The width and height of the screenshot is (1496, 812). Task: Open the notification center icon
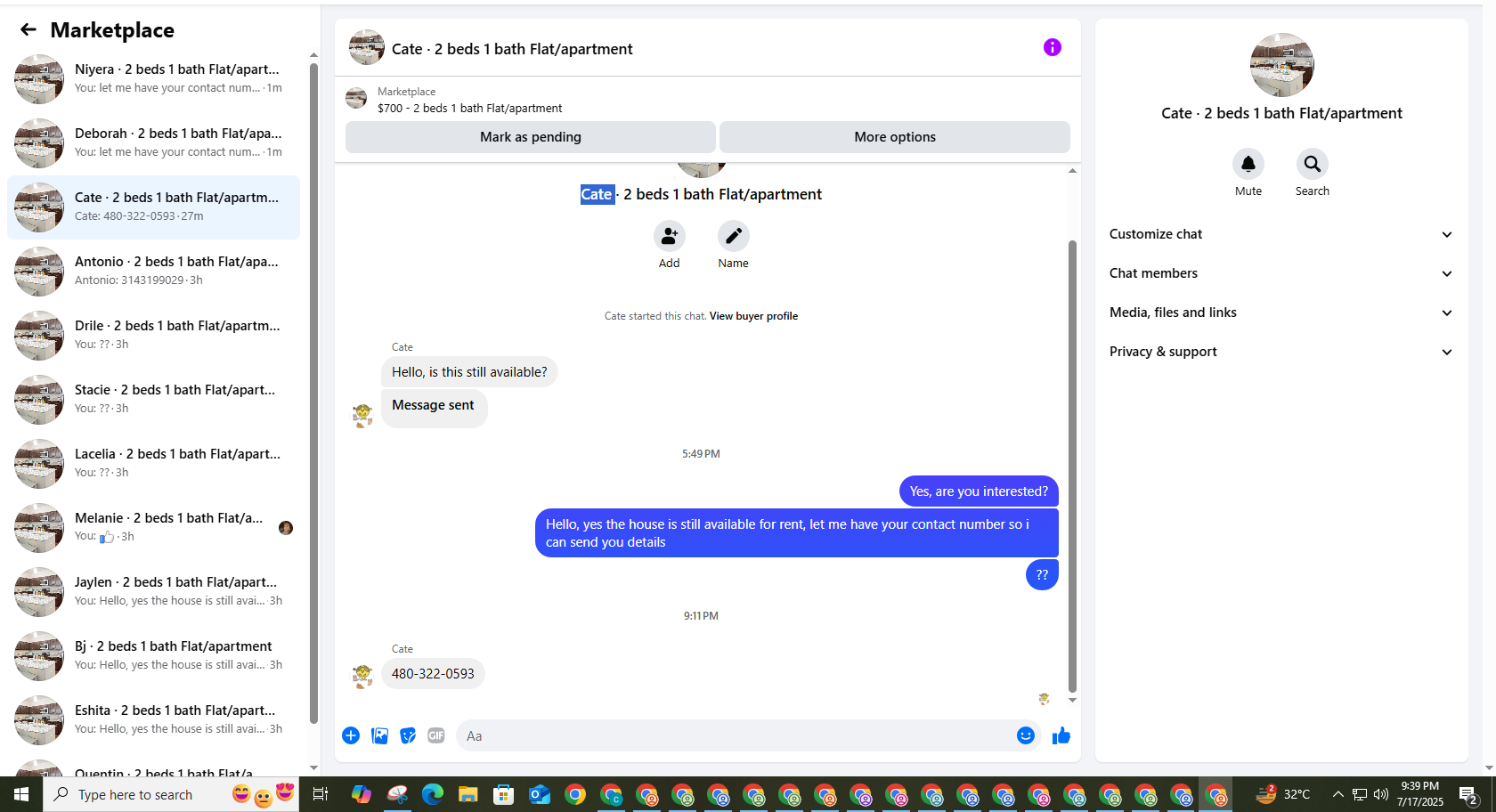click(1469, 794)
